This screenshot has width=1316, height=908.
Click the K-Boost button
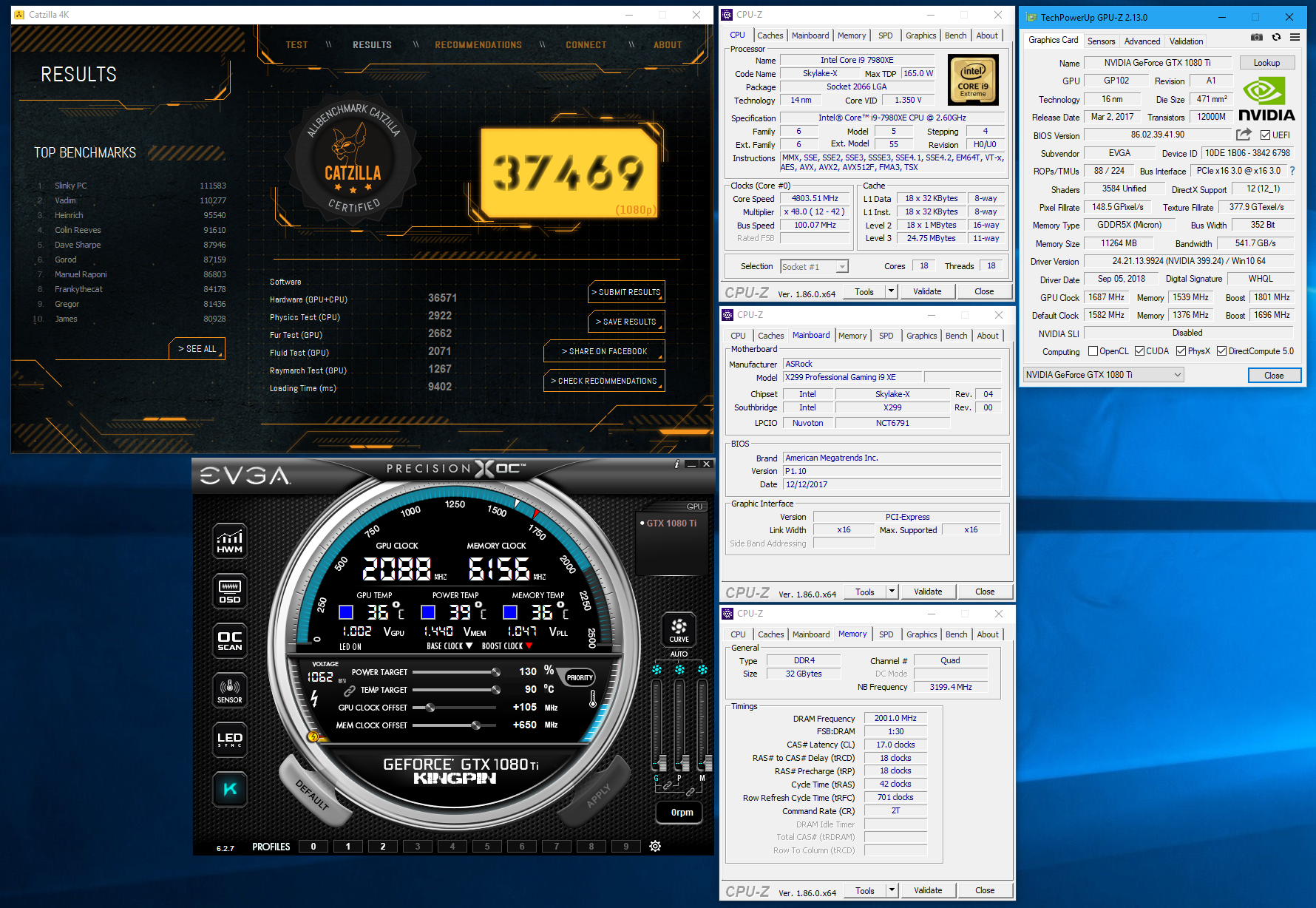229,788
